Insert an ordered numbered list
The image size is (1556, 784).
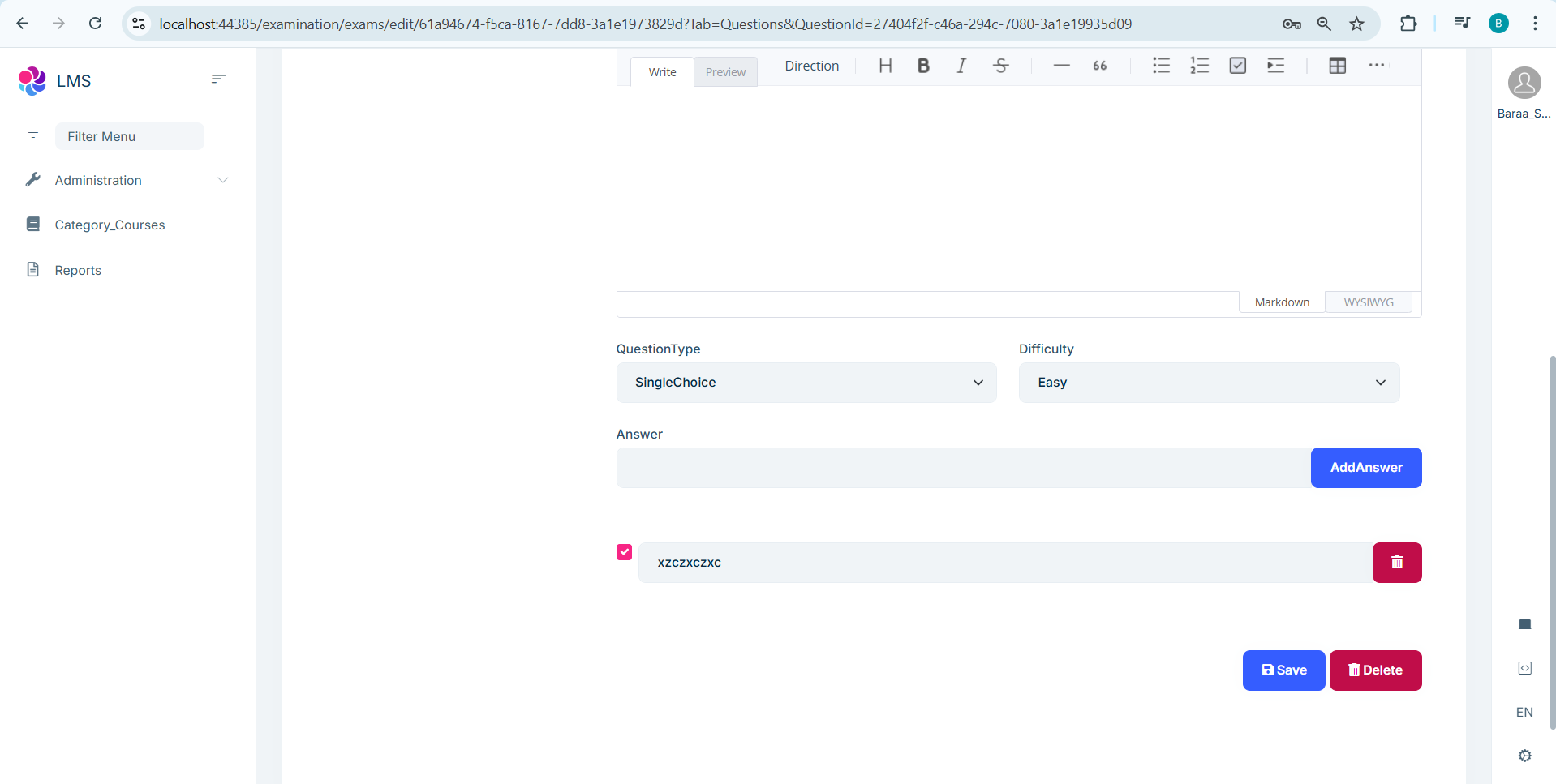(1199, 66)
